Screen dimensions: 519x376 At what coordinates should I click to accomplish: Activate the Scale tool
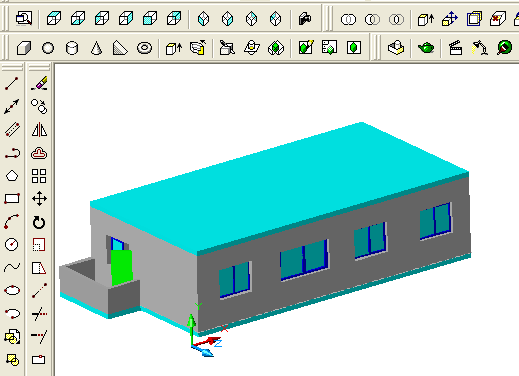pos(39,245)
